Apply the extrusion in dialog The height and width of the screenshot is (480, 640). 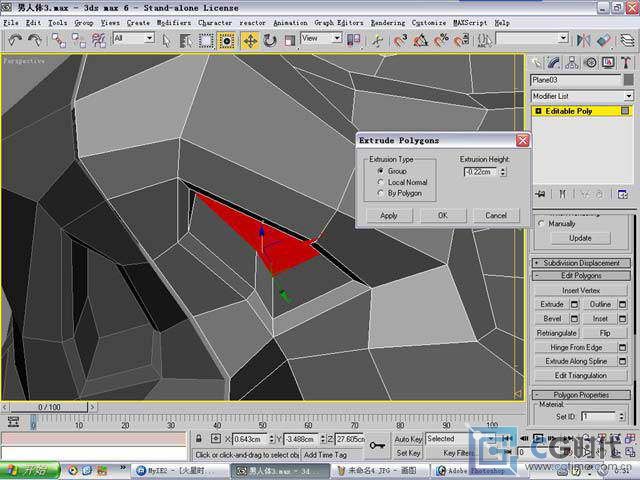pos(389,215)
